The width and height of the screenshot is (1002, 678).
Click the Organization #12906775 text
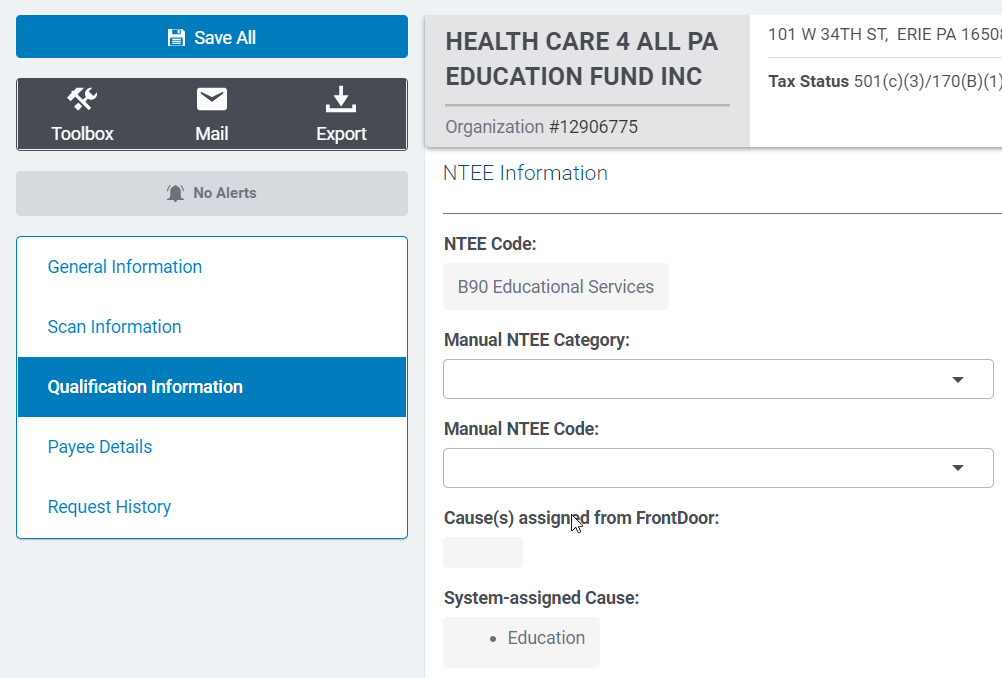point(541,127)
